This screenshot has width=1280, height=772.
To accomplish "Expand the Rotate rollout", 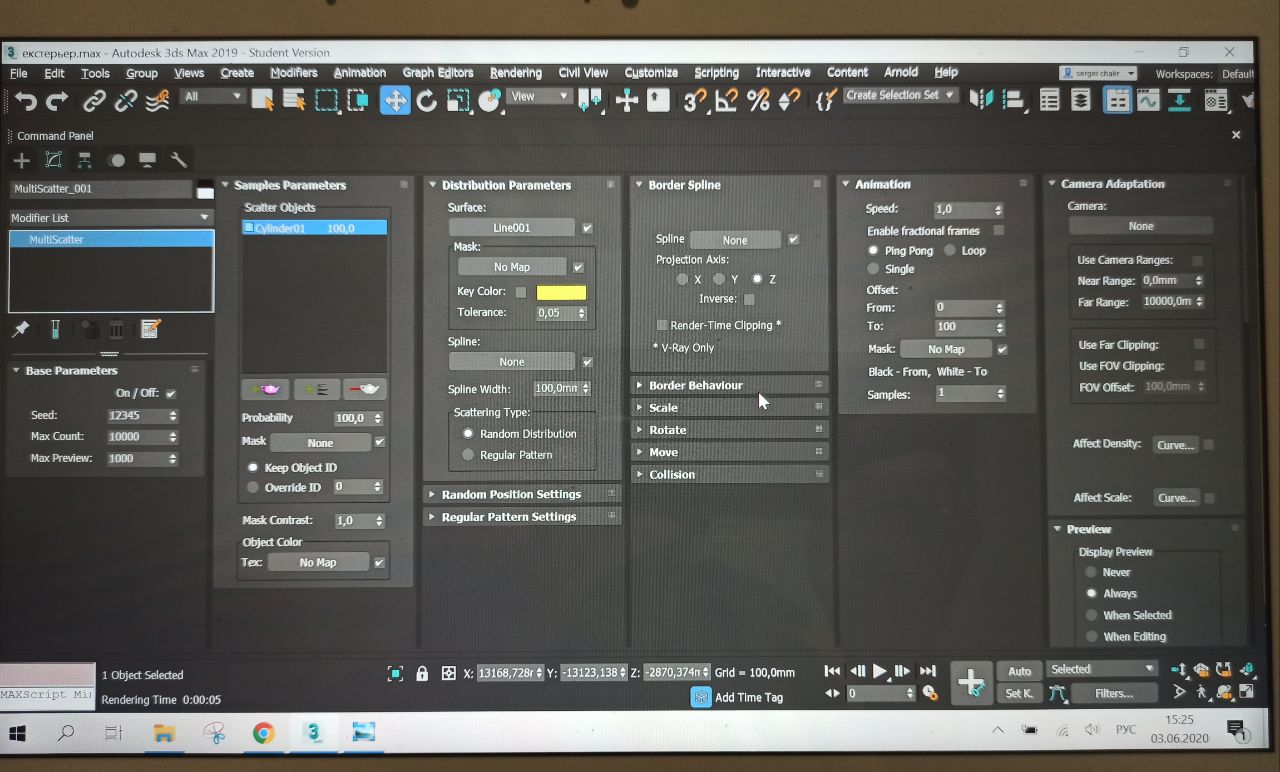I will [x=729, y=430].
